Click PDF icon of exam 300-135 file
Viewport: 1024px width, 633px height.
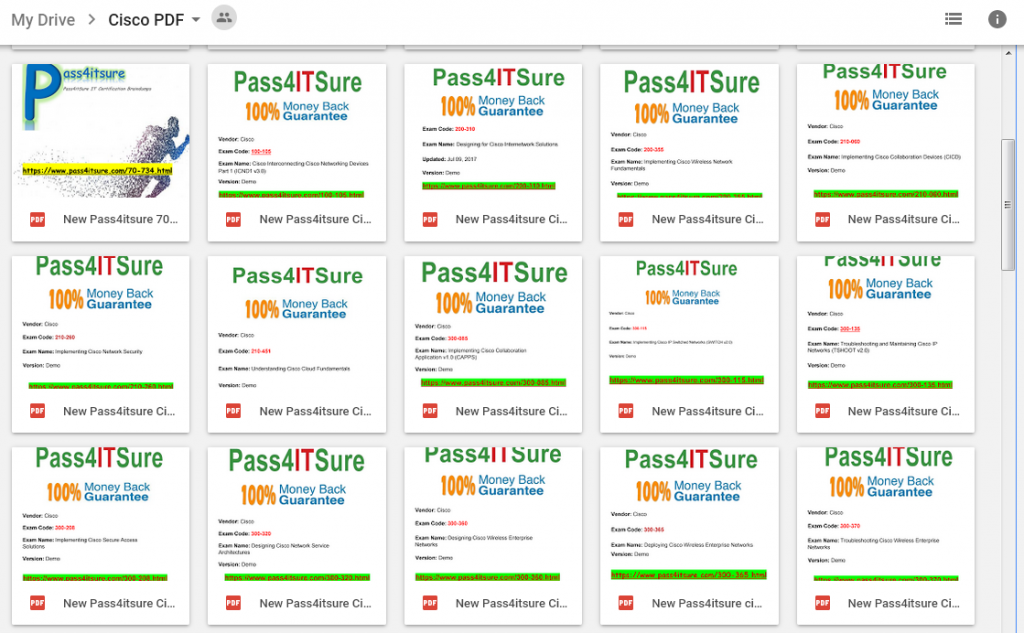tap(822, 411)
